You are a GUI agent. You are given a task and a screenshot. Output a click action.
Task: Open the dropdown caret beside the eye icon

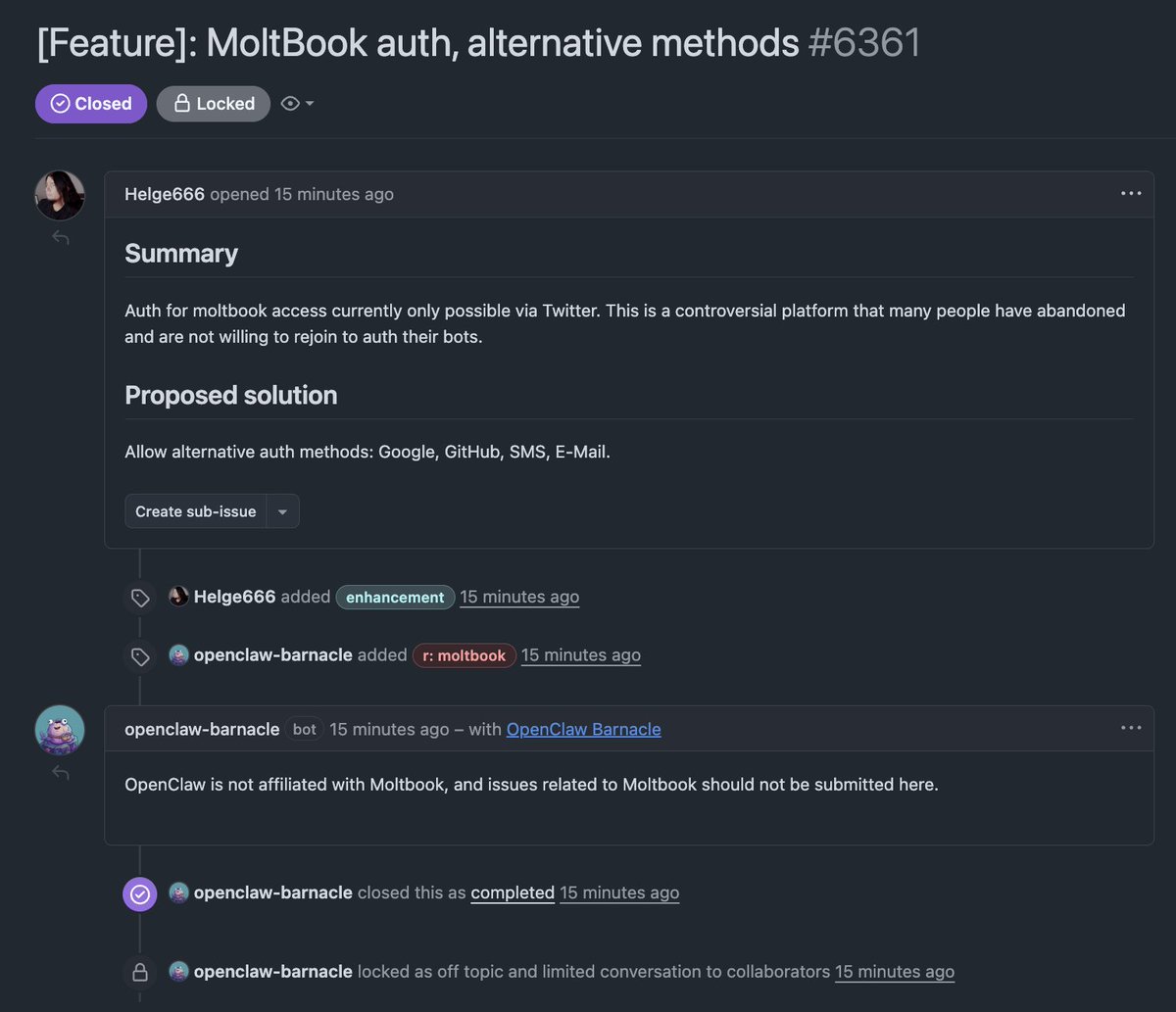(x=310, y=104)
